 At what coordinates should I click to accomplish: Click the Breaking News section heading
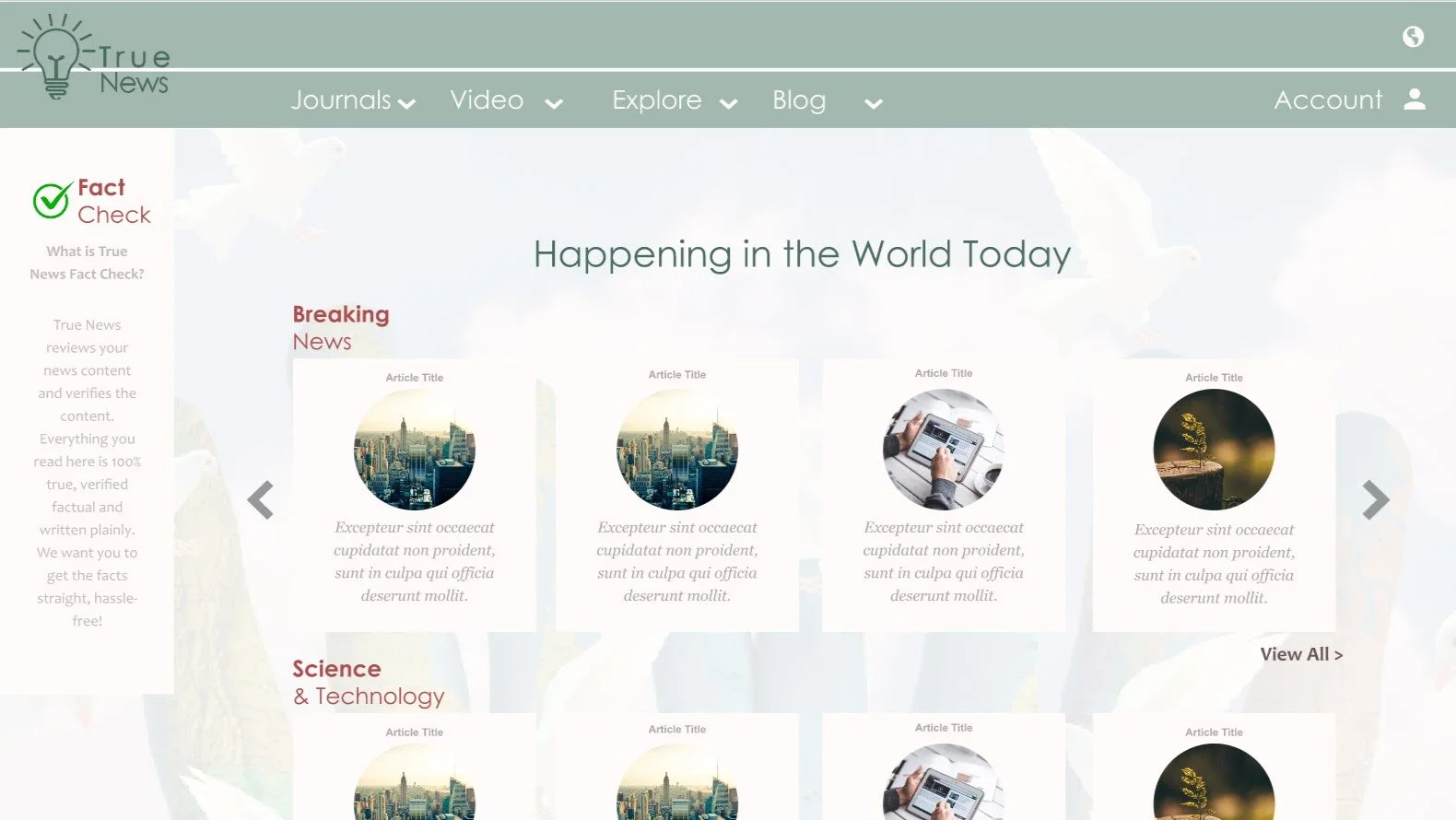point(341,328)
